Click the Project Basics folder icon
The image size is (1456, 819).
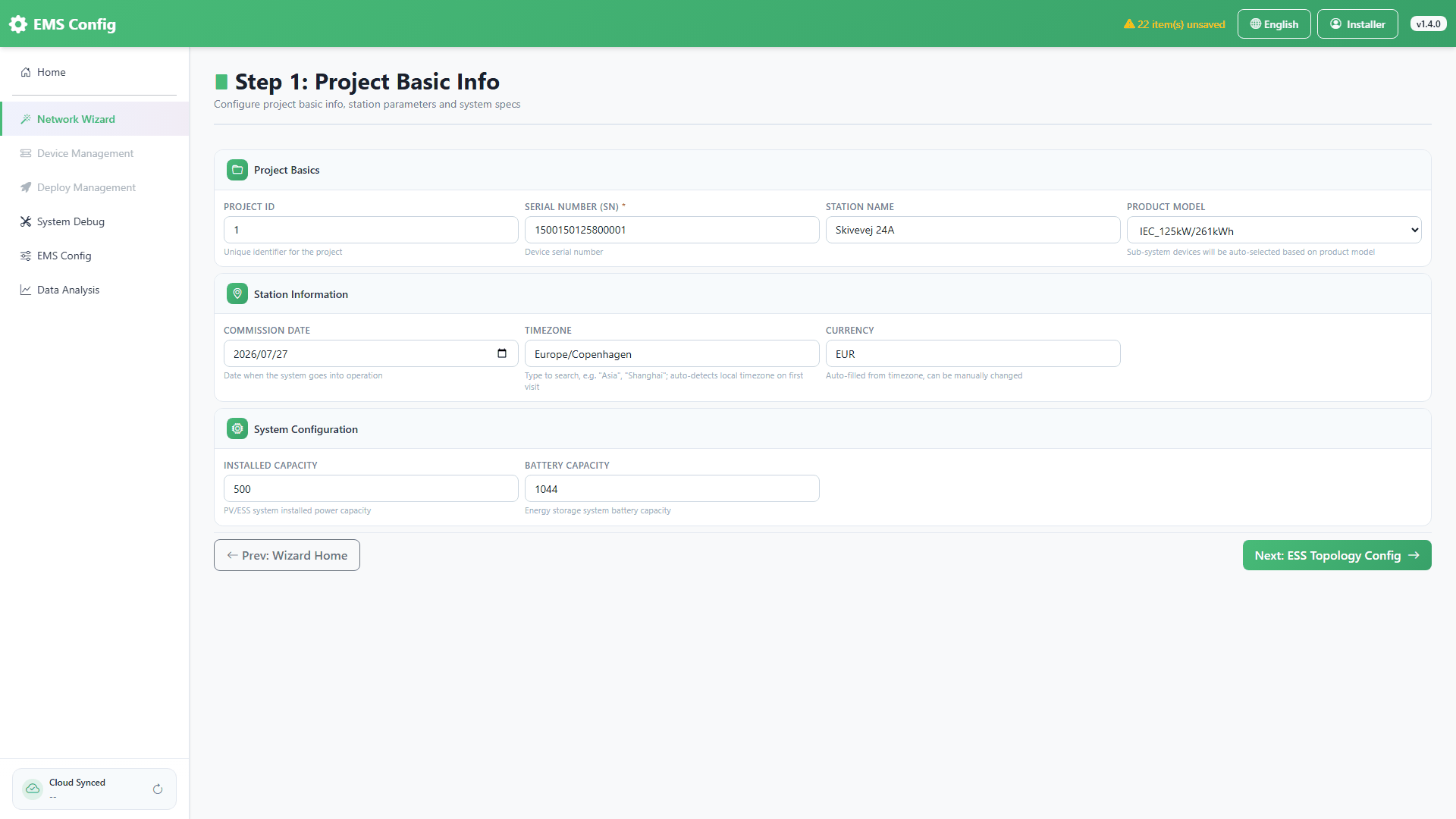tap(237, 170)
